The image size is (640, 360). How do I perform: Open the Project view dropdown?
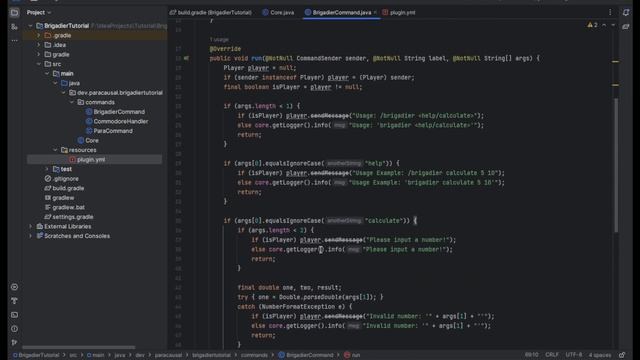click(39, 13)
